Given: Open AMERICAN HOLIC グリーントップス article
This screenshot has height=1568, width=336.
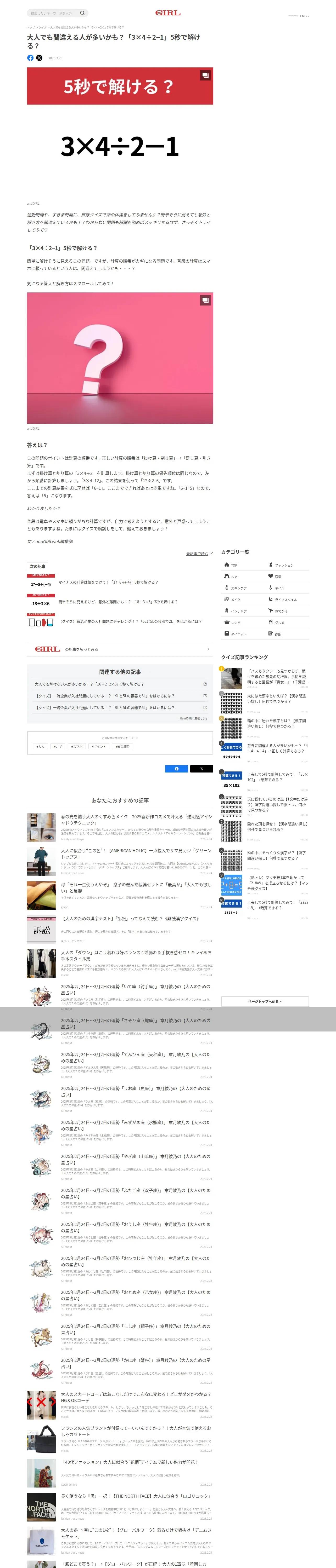Looking at the screenshot, I should point(120,861).
